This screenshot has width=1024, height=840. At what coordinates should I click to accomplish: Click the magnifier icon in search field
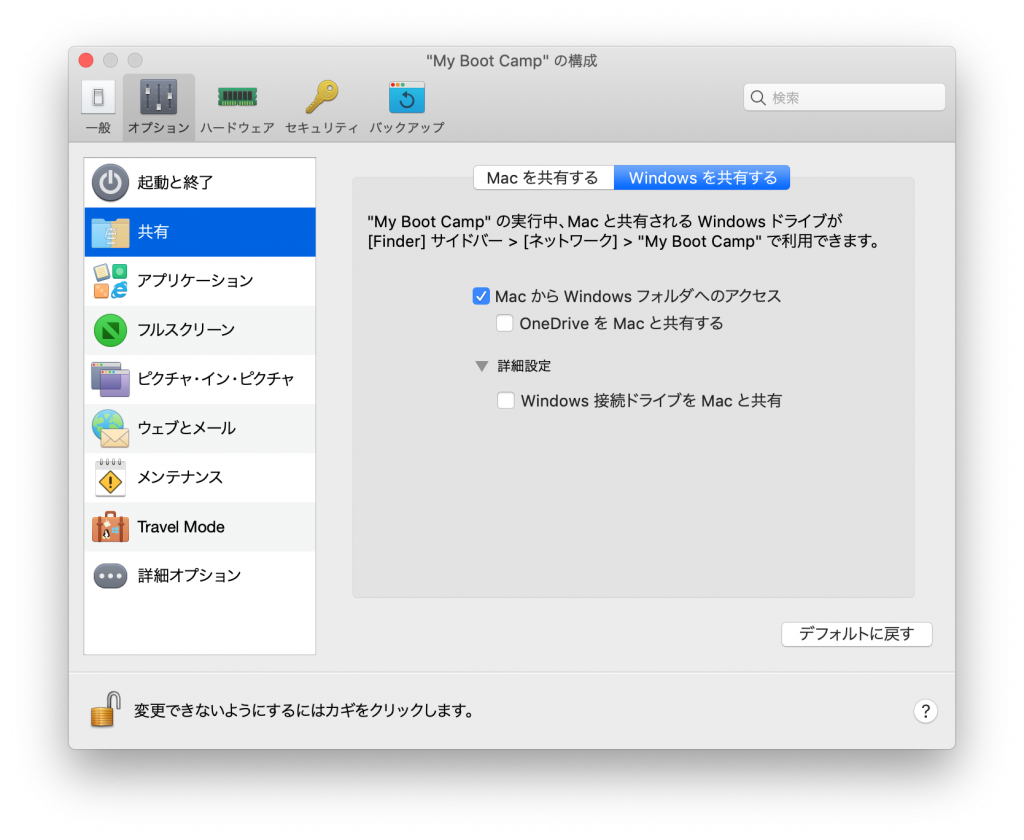point(758,98)
